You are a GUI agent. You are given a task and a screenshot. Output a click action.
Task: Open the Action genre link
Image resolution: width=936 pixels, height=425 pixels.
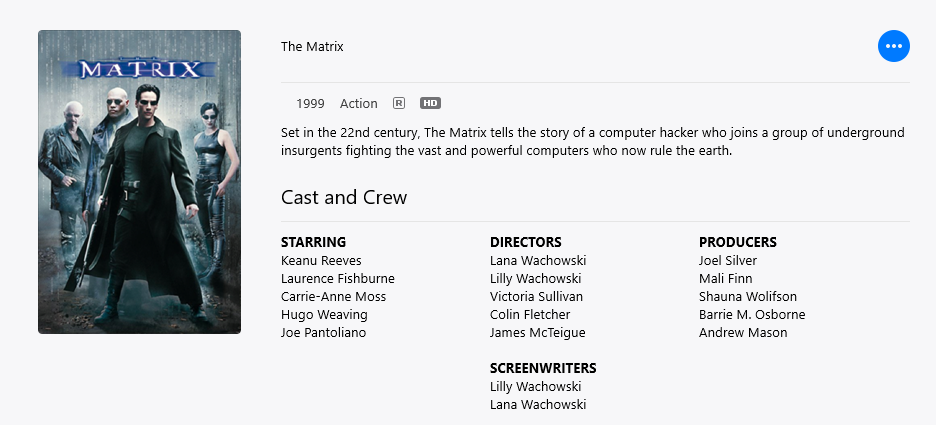359,104
